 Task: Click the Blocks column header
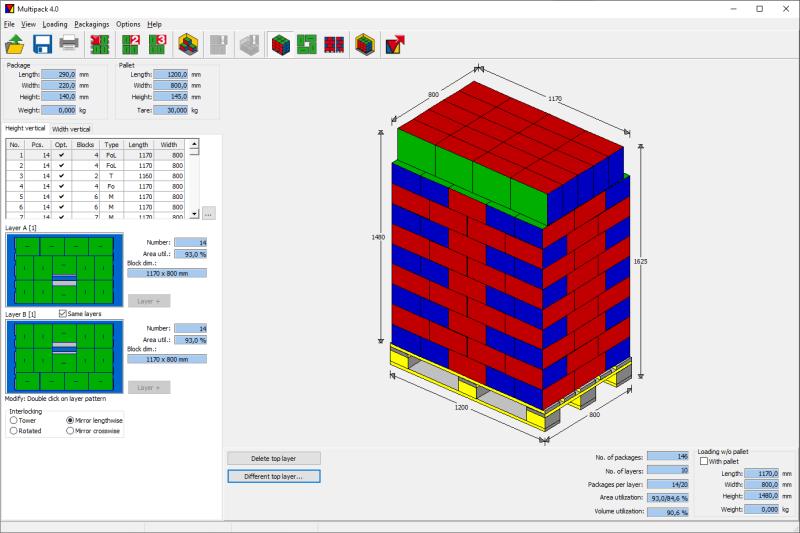(85, 145)
